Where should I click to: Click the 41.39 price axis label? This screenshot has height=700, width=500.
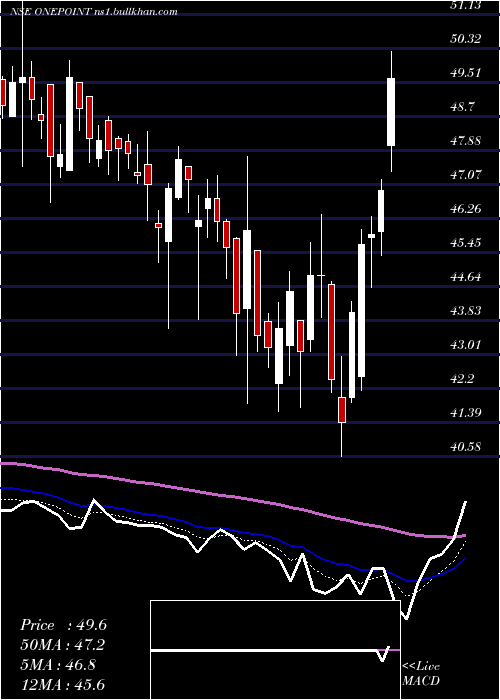pos(466,412)
